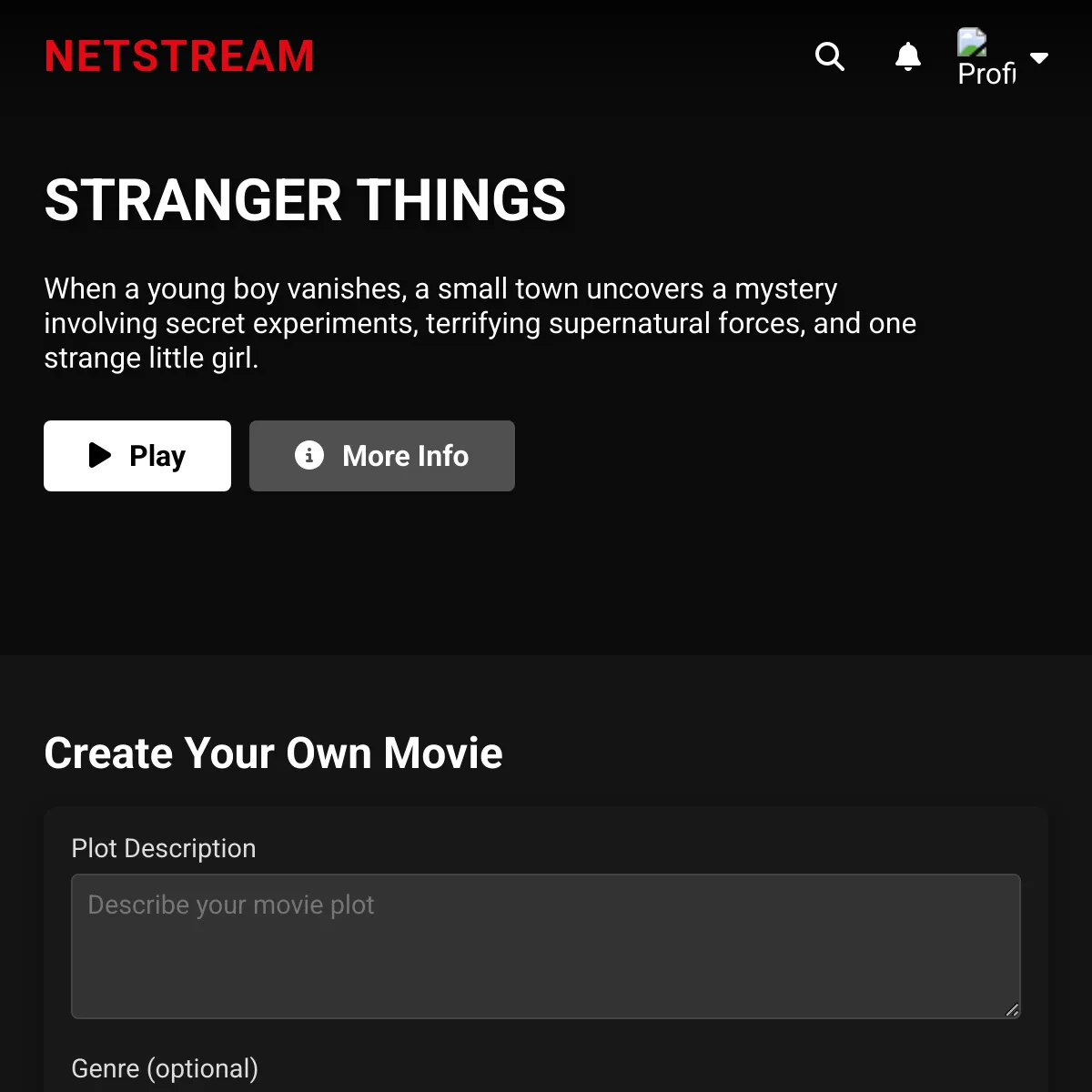The image size is (1092, 1092).
Task: Click the Plot Description field label
Action: click(164, 848)
